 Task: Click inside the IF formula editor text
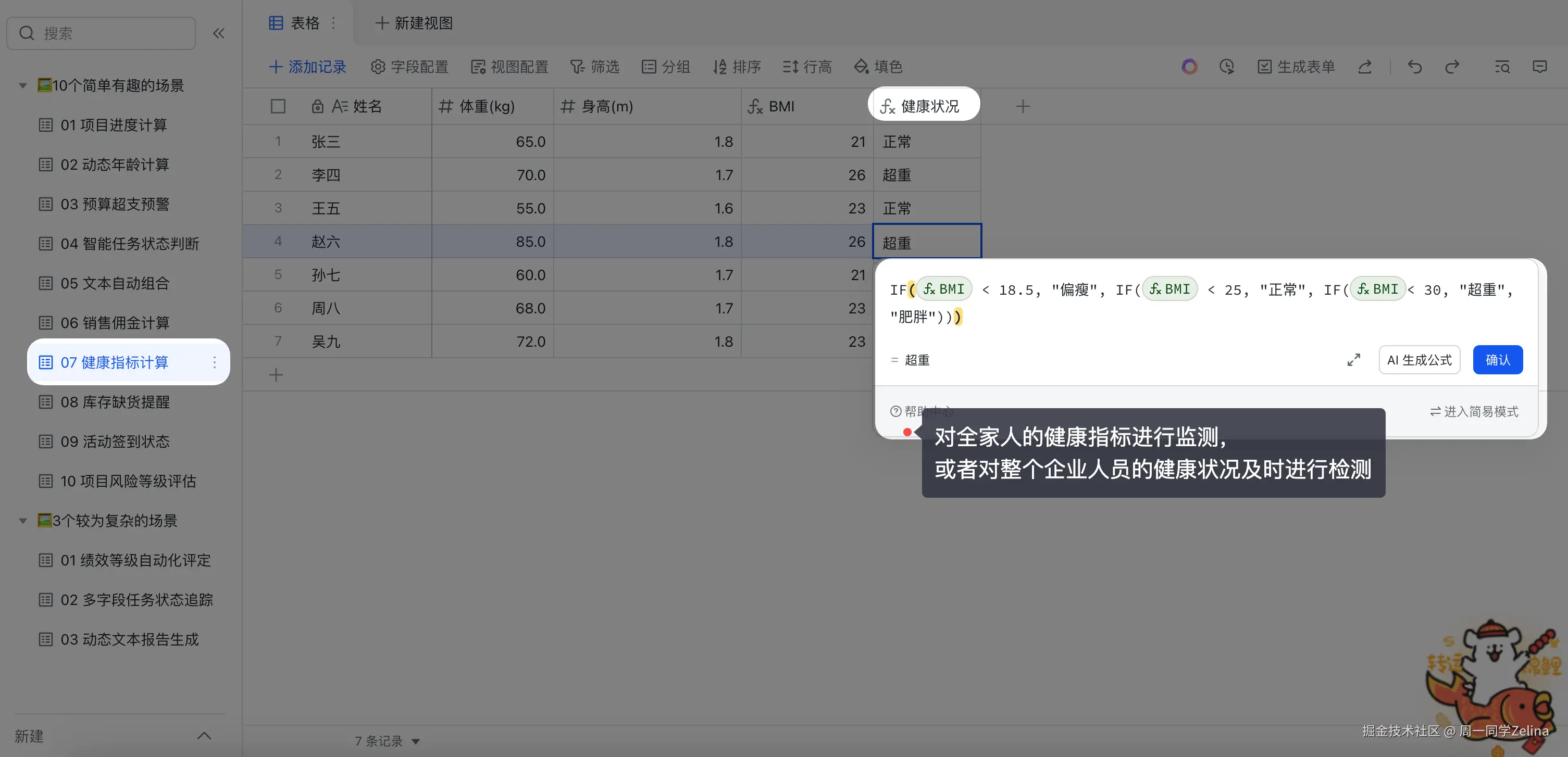pos(1203,303)
